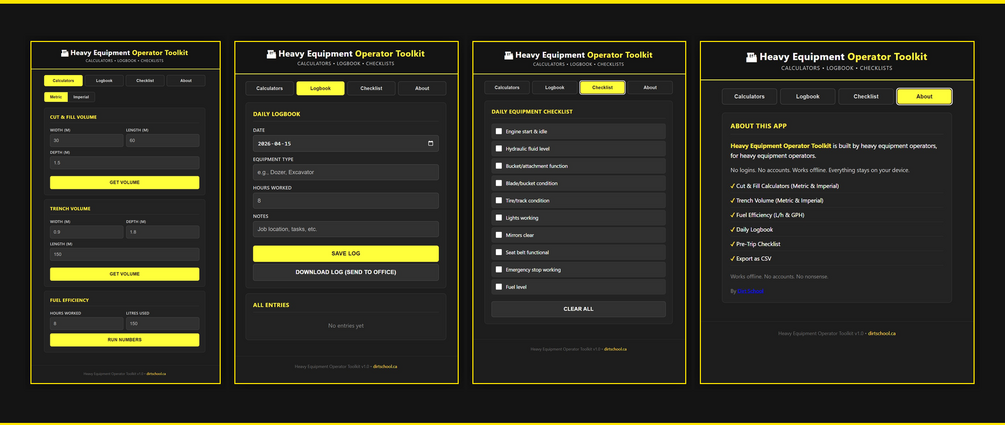The width and height of the screenshot is (1005, 425).
Task: Open dirtschool.ca footer link in the Checklist panel
Action: coord(615,349)
